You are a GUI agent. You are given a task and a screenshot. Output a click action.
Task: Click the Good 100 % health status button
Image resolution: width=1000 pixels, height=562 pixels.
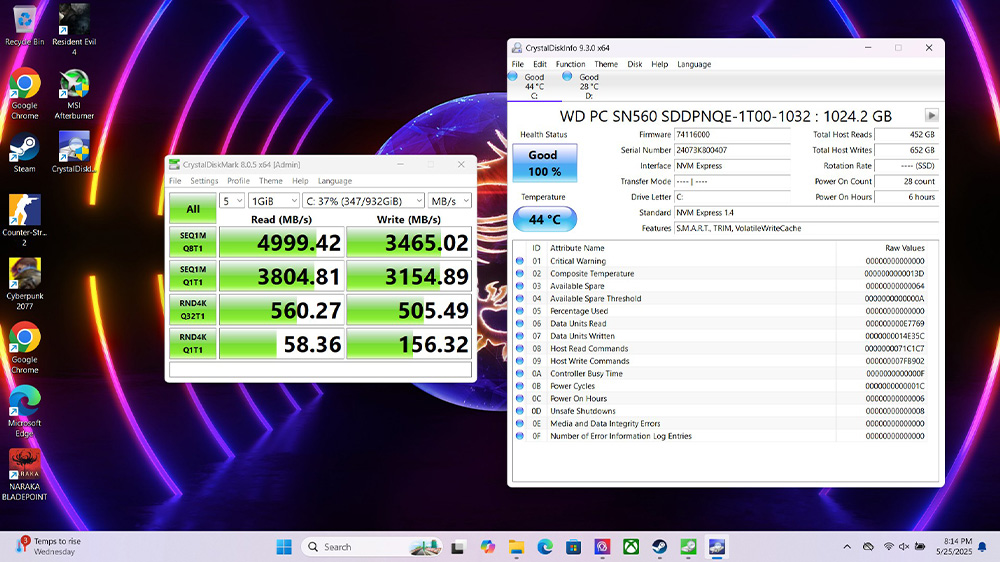click(545, 163)
